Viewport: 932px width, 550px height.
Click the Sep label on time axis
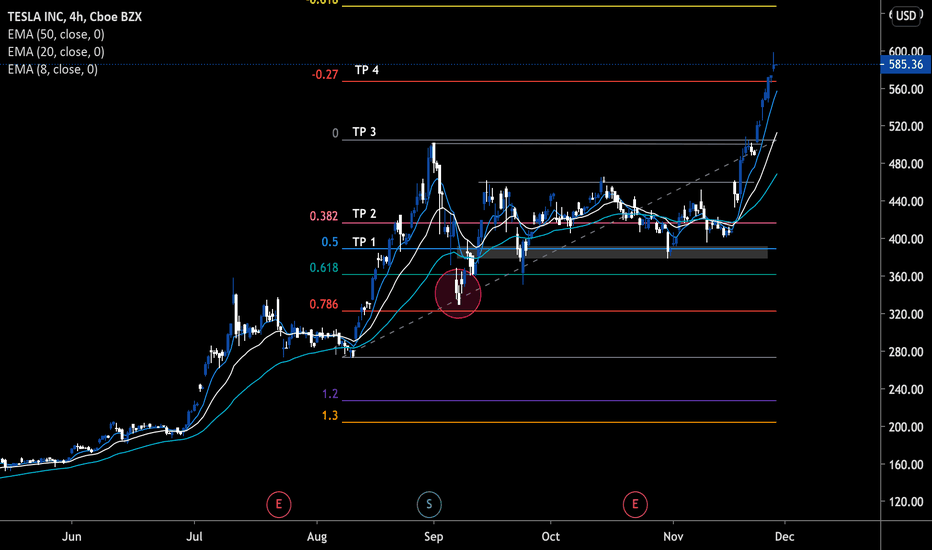(433, 536)
